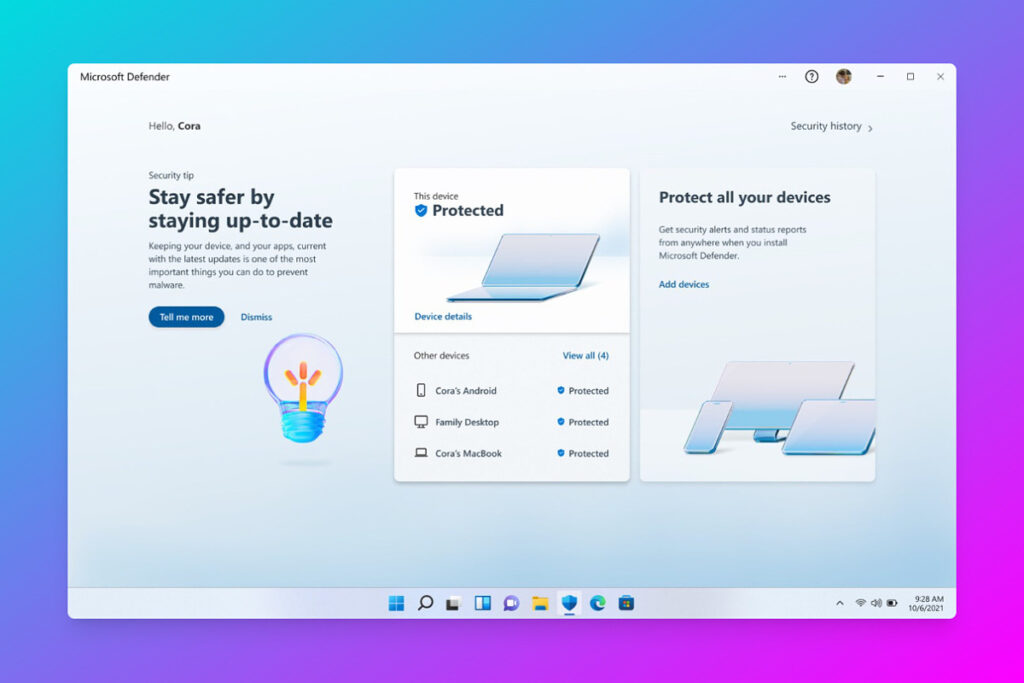Show hidden tray icons chevron
Screen dimensions: 1024x683
(840, 603)
